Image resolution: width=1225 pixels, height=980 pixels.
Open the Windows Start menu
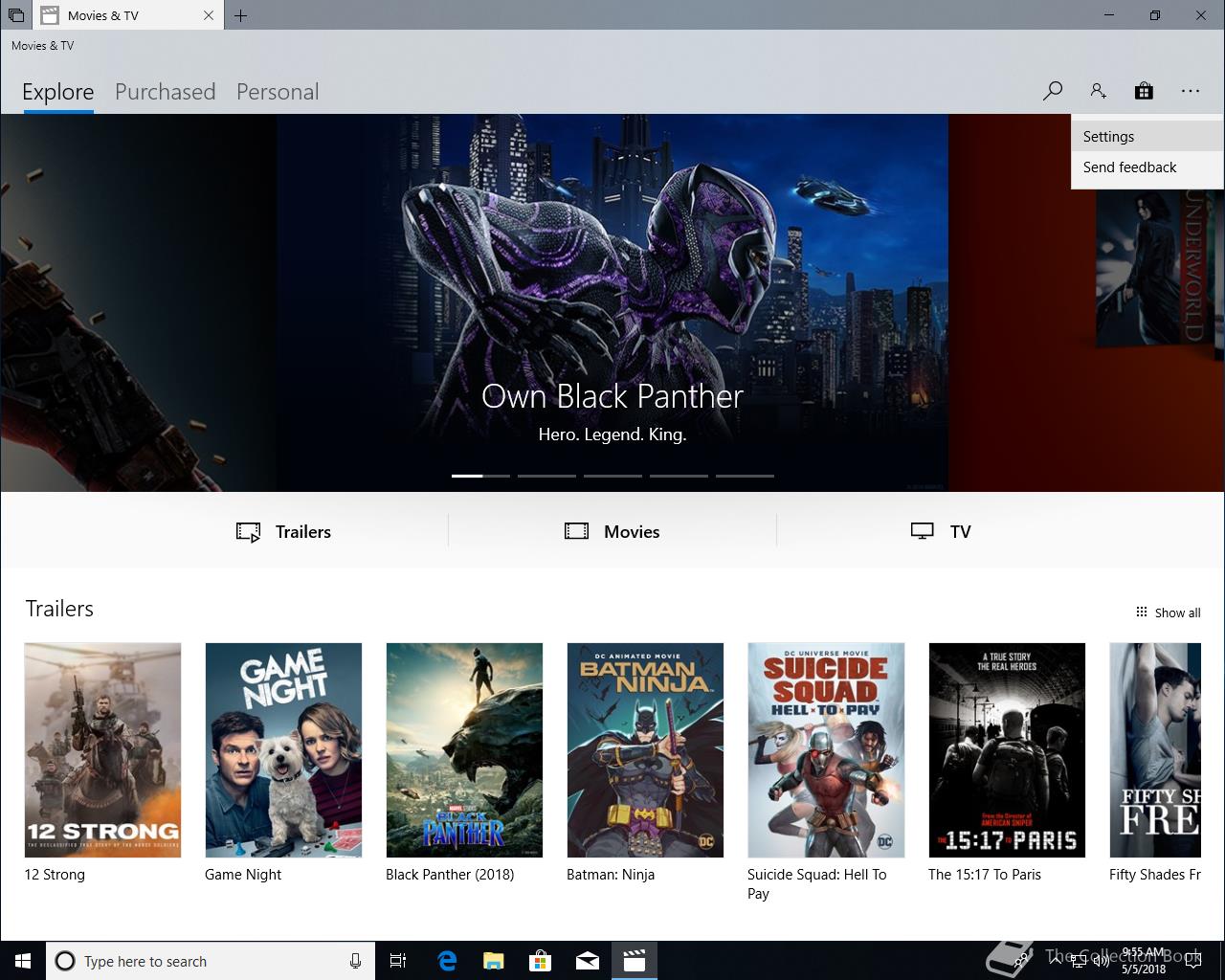[x=22, y=961]
